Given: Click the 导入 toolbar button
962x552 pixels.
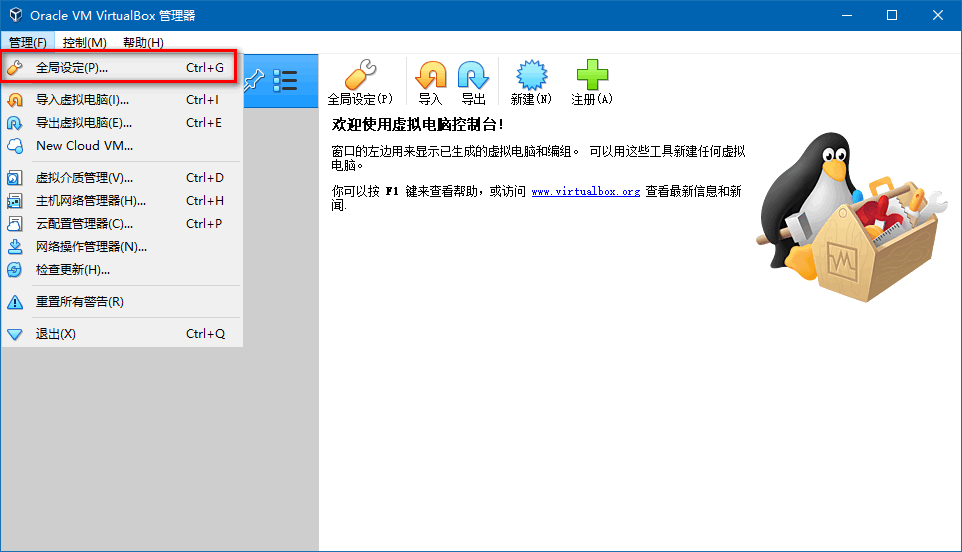Looking at the screenshot, I should pos(430,82).
